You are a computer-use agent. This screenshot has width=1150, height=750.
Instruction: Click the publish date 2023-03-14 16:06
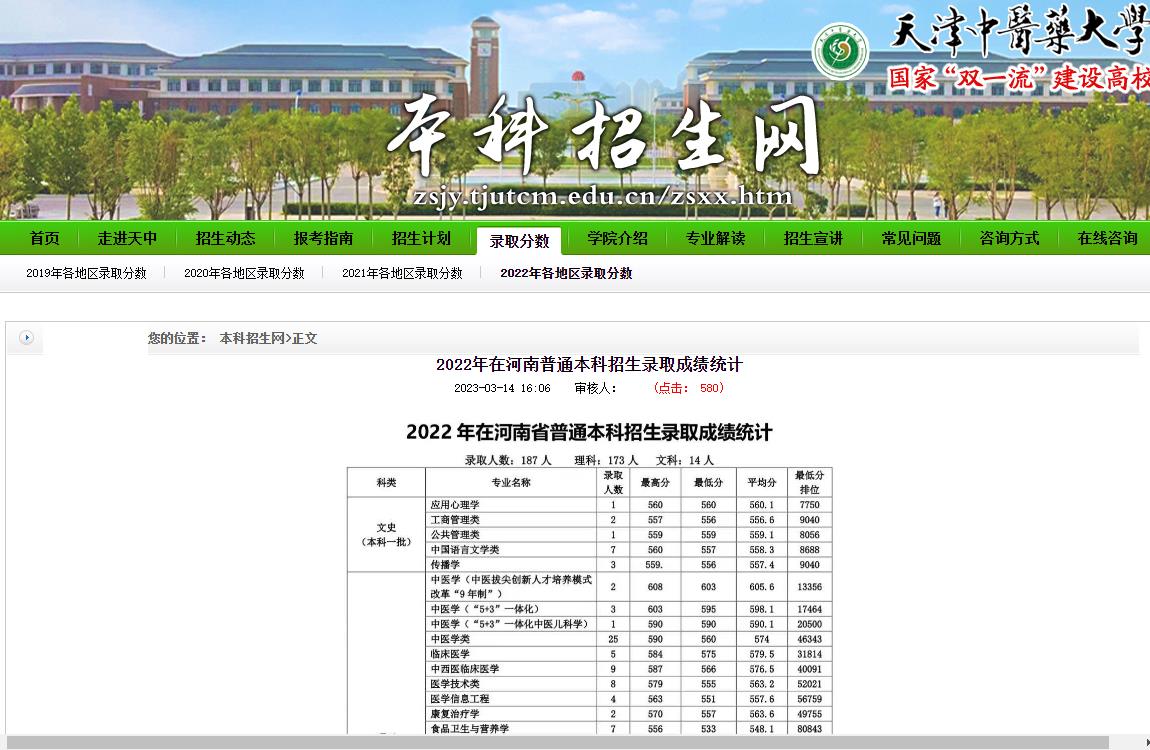(502, 389)
